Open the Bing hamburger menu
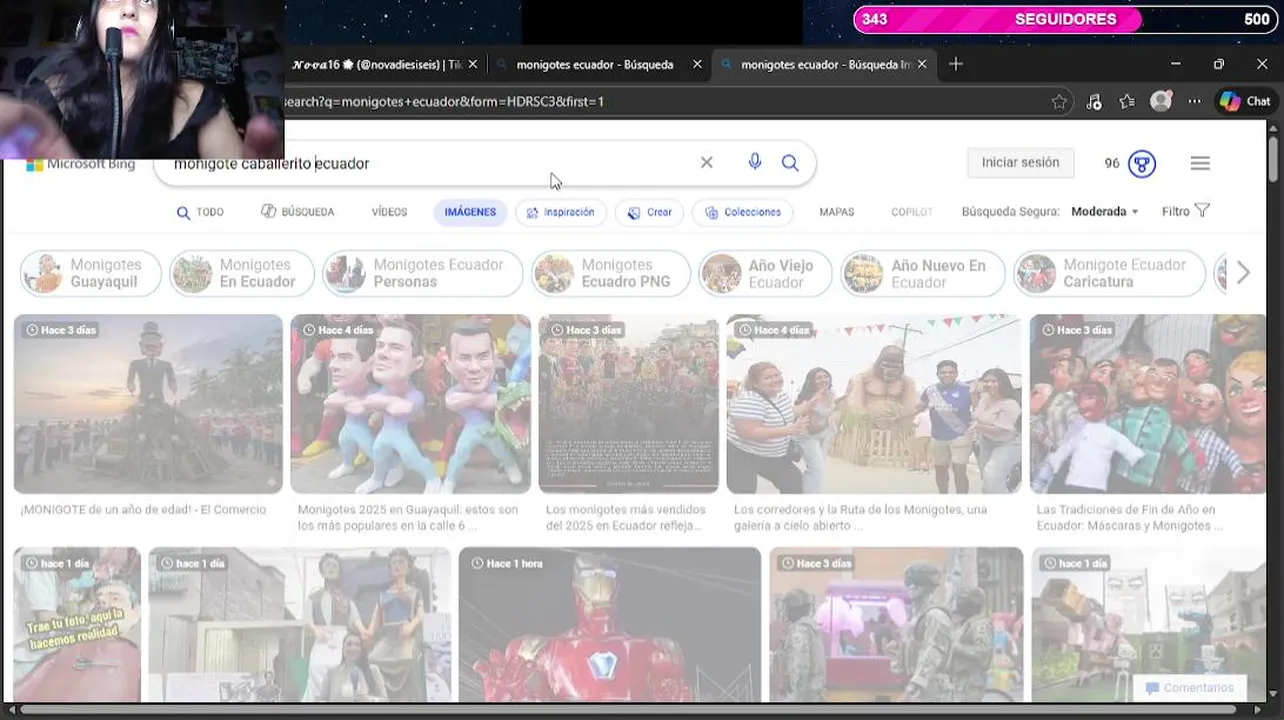This screenshot has width=1284, height=720. [x=1200, y=163]
